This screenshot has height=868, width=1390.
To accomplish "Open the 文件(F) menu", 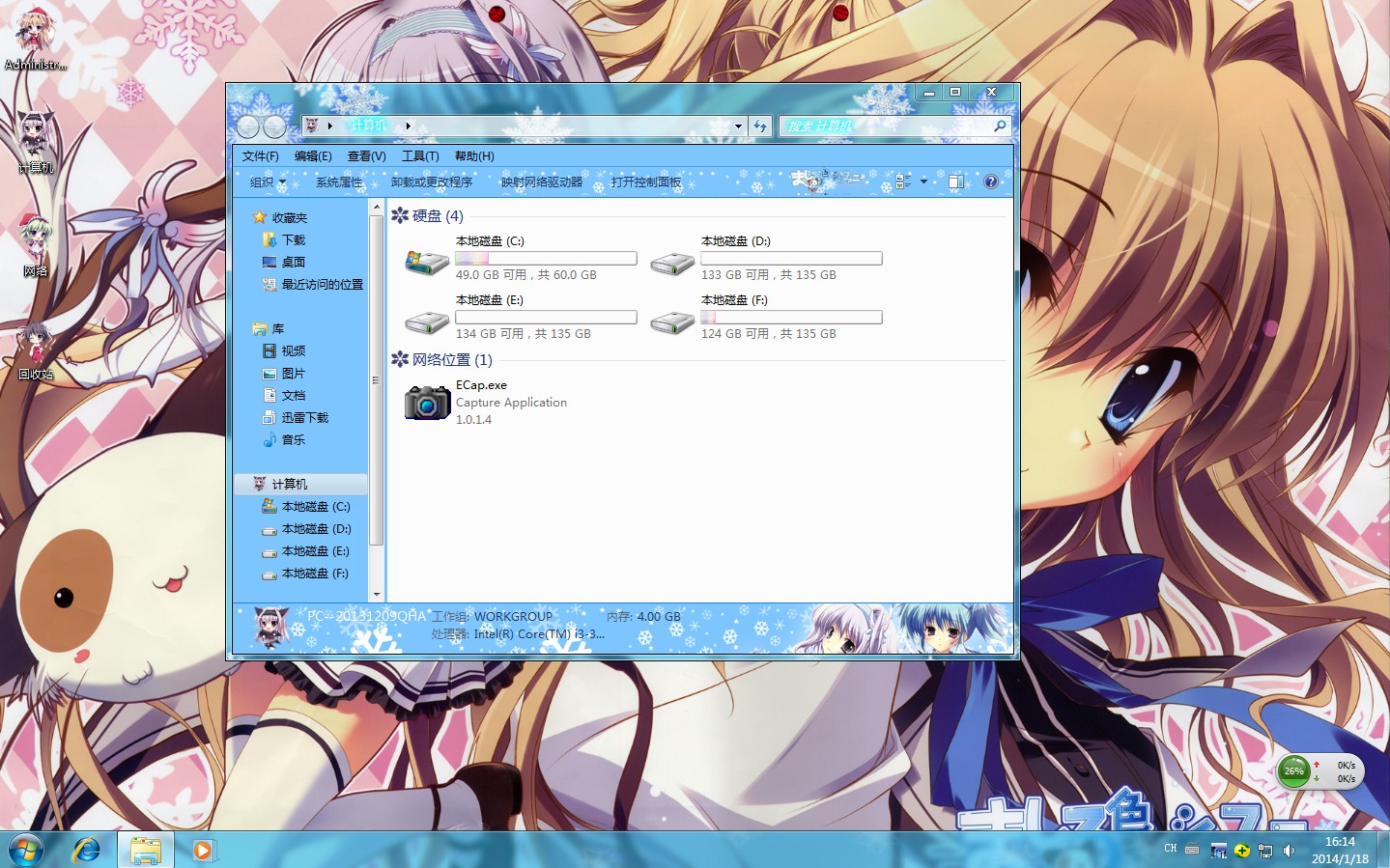I will click(260, 156).
